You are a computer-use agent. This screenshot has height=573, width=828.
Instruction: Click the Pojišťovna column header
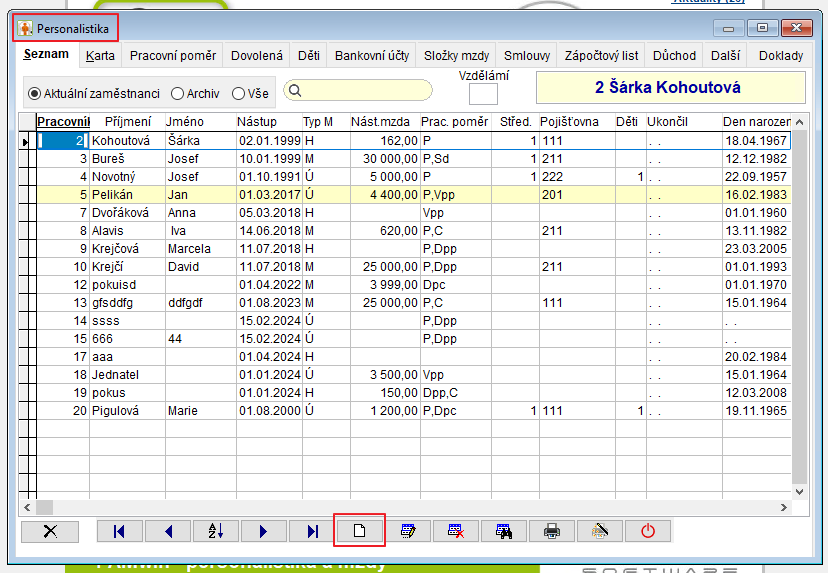[x=577, y=122]
